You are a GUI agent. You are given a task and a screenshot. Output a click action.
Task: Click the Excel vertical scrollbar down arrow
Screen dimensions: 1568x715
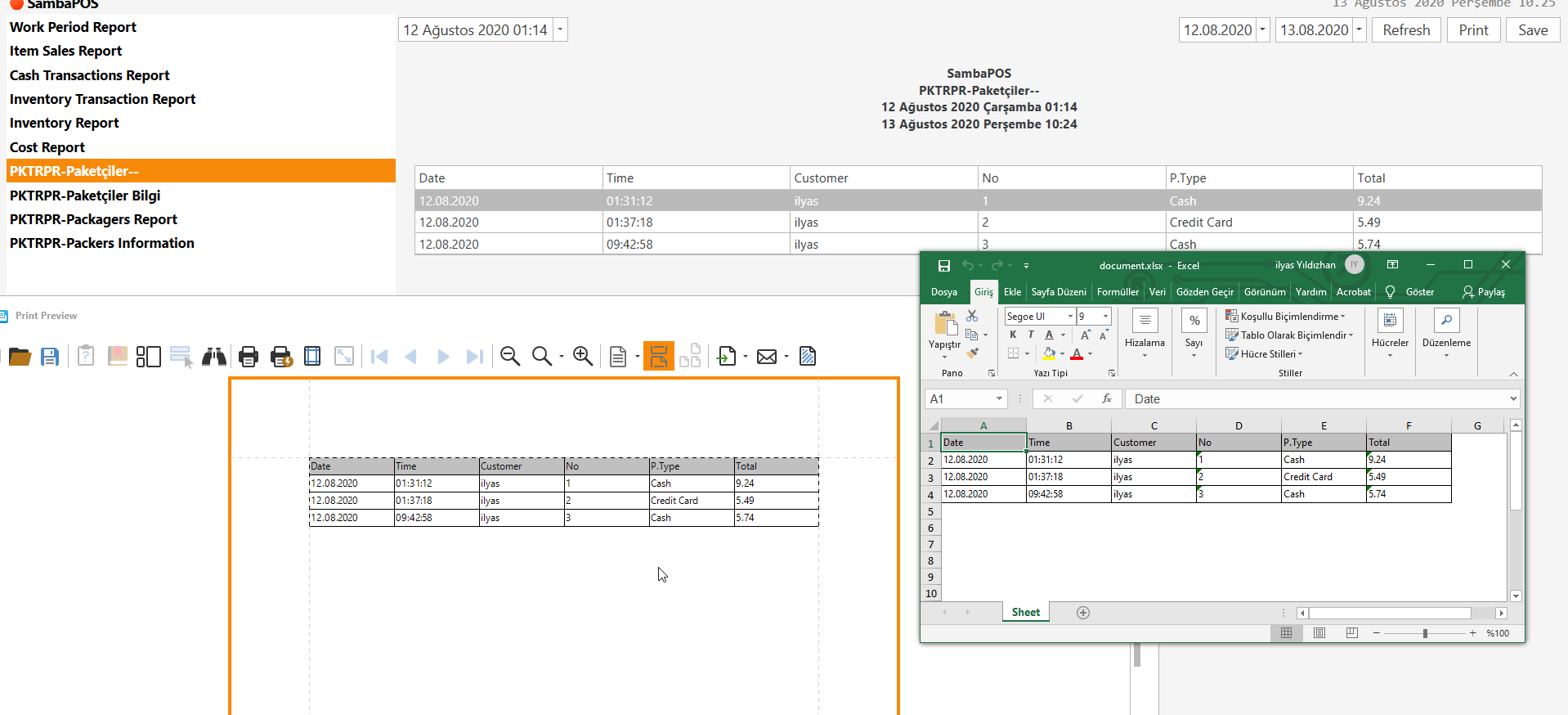click(x=1516, y=596)
